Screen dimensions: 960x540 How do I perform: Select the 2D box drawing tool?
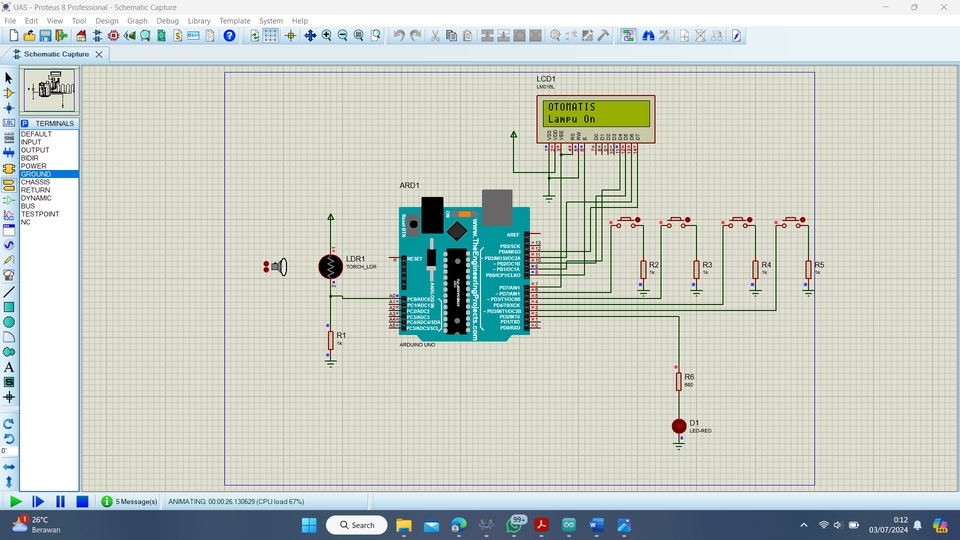9,307
